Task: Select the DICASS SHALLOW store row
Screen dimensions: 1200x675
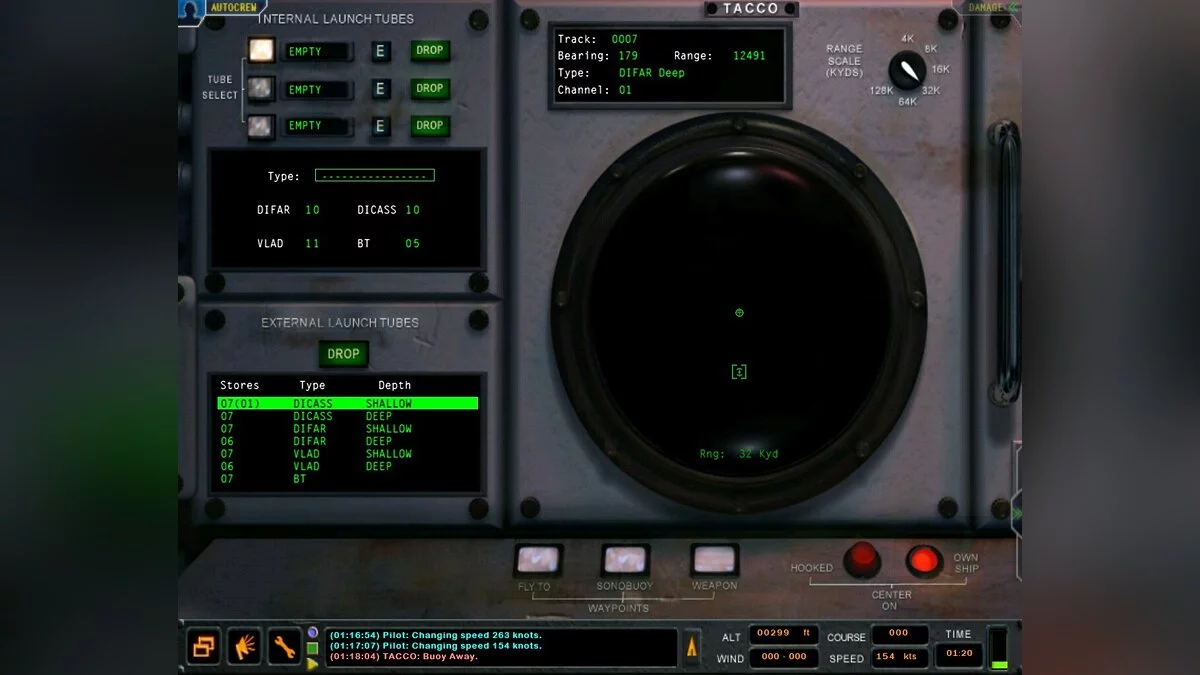Action: 347,403
